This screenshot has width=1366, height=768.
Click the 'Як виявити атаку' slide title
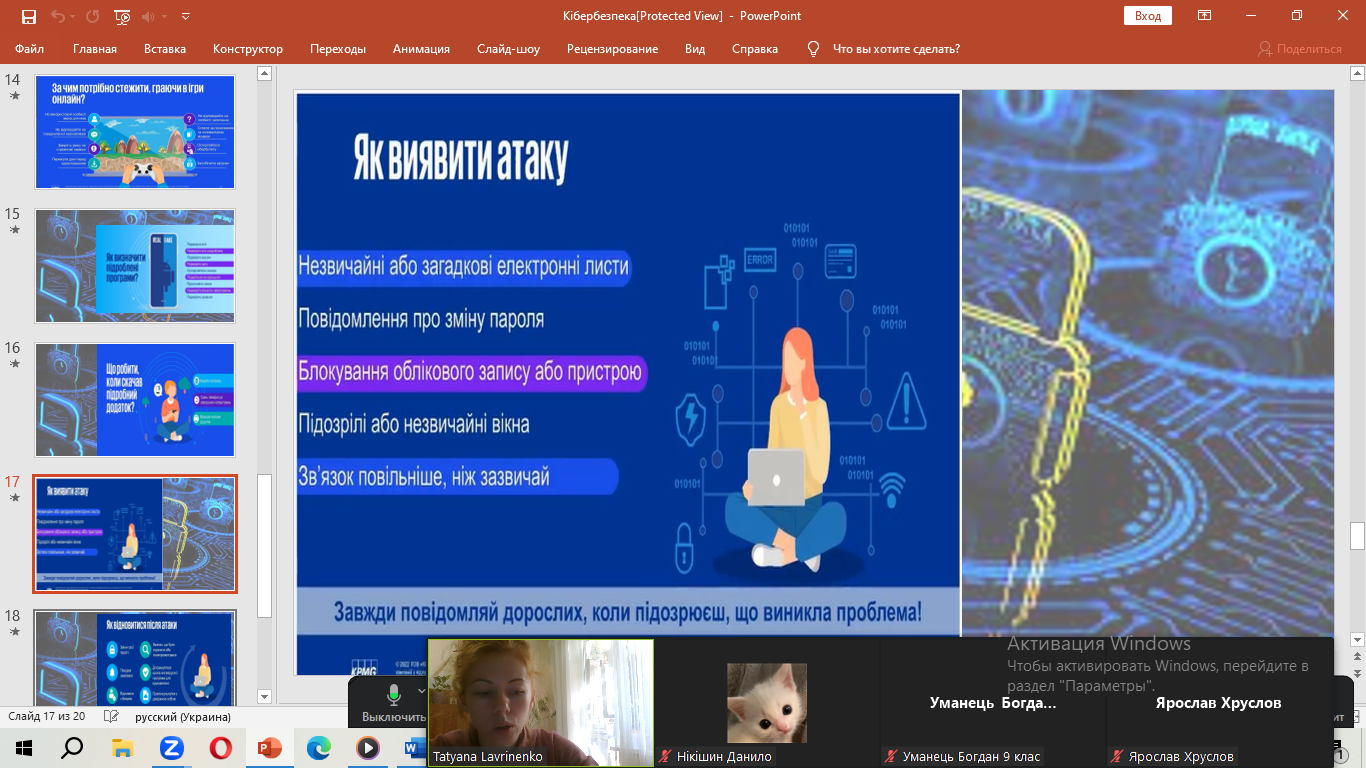coord(461,161)
